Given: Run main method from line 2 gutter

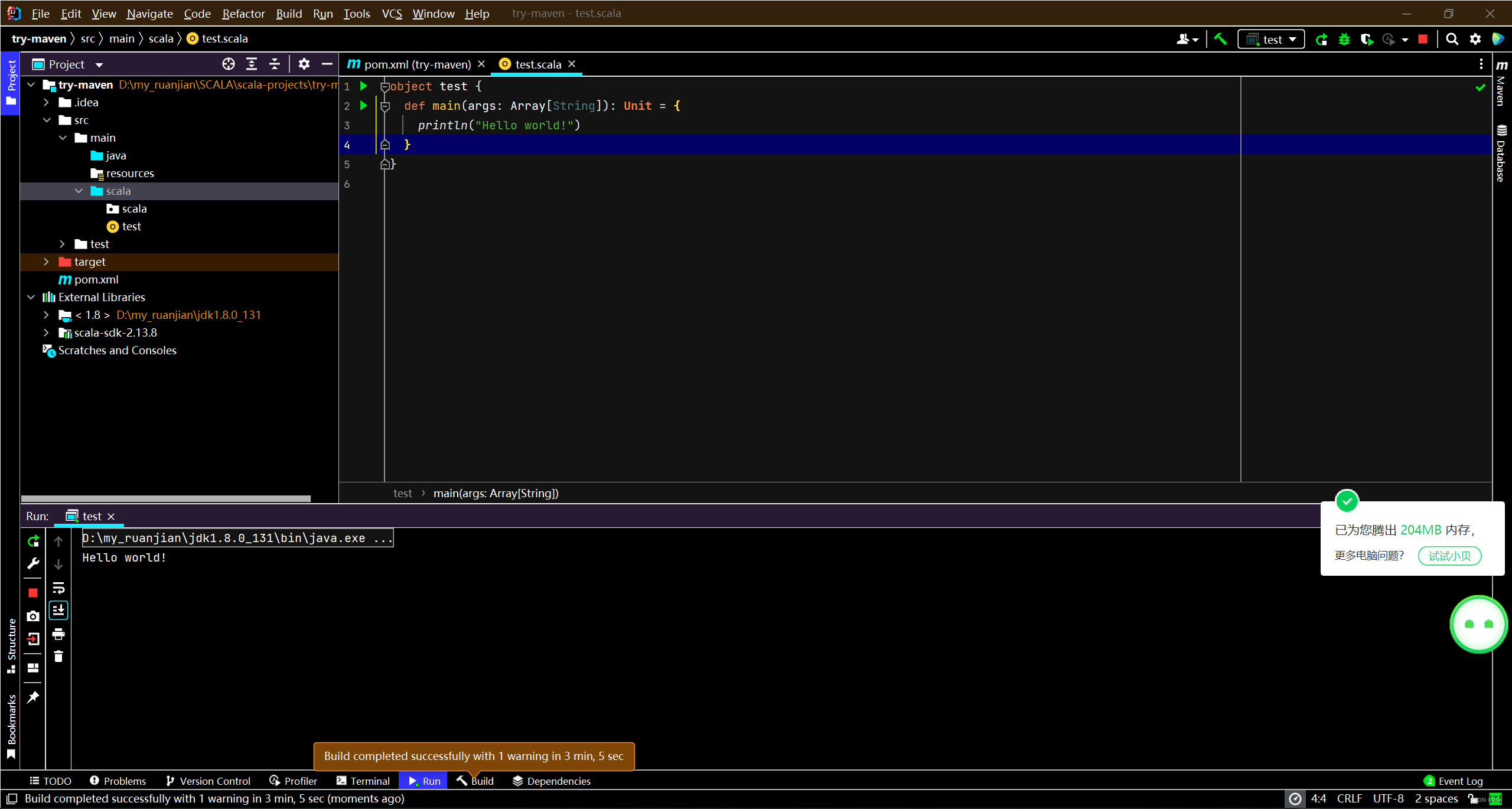Looking at the screenshot, I should [x=364, y=106].
